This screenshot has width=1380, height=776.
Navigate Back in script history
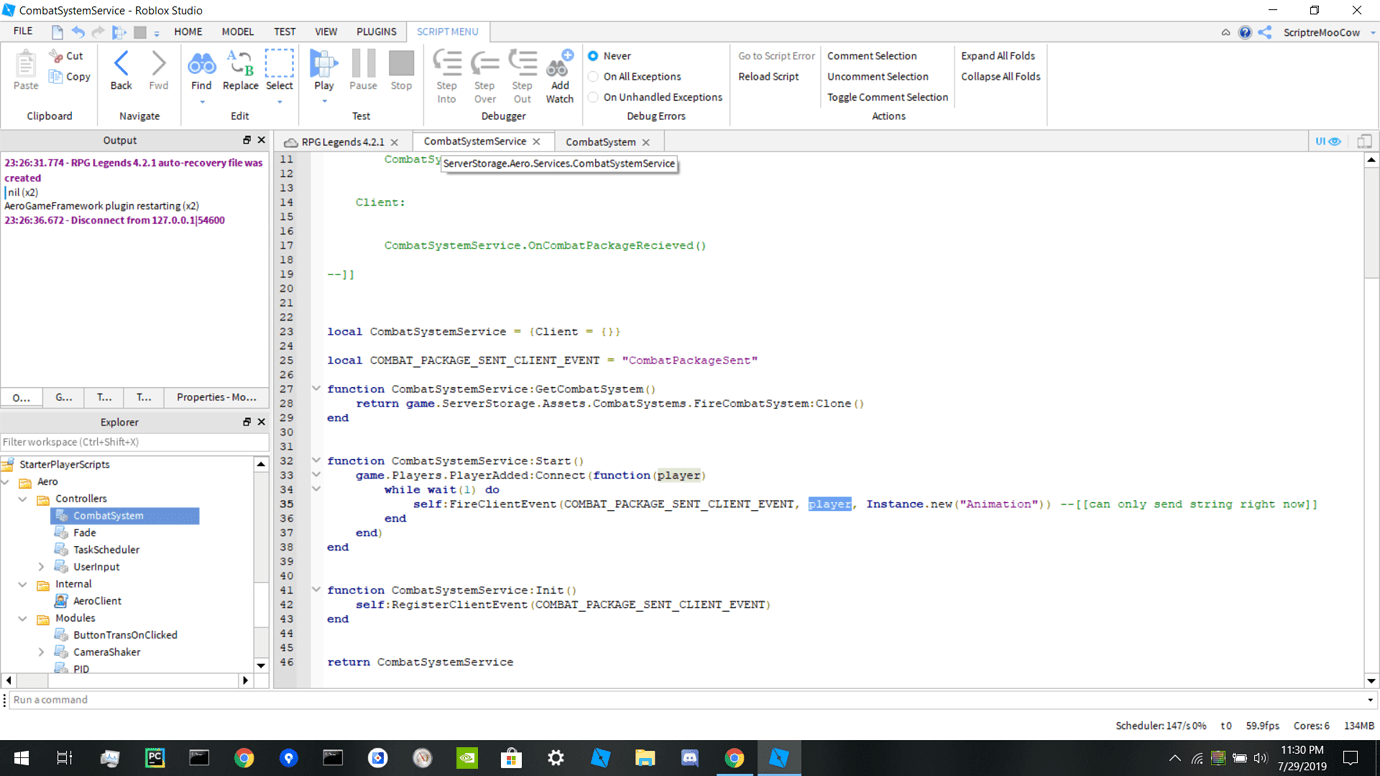tap(121, 66)
